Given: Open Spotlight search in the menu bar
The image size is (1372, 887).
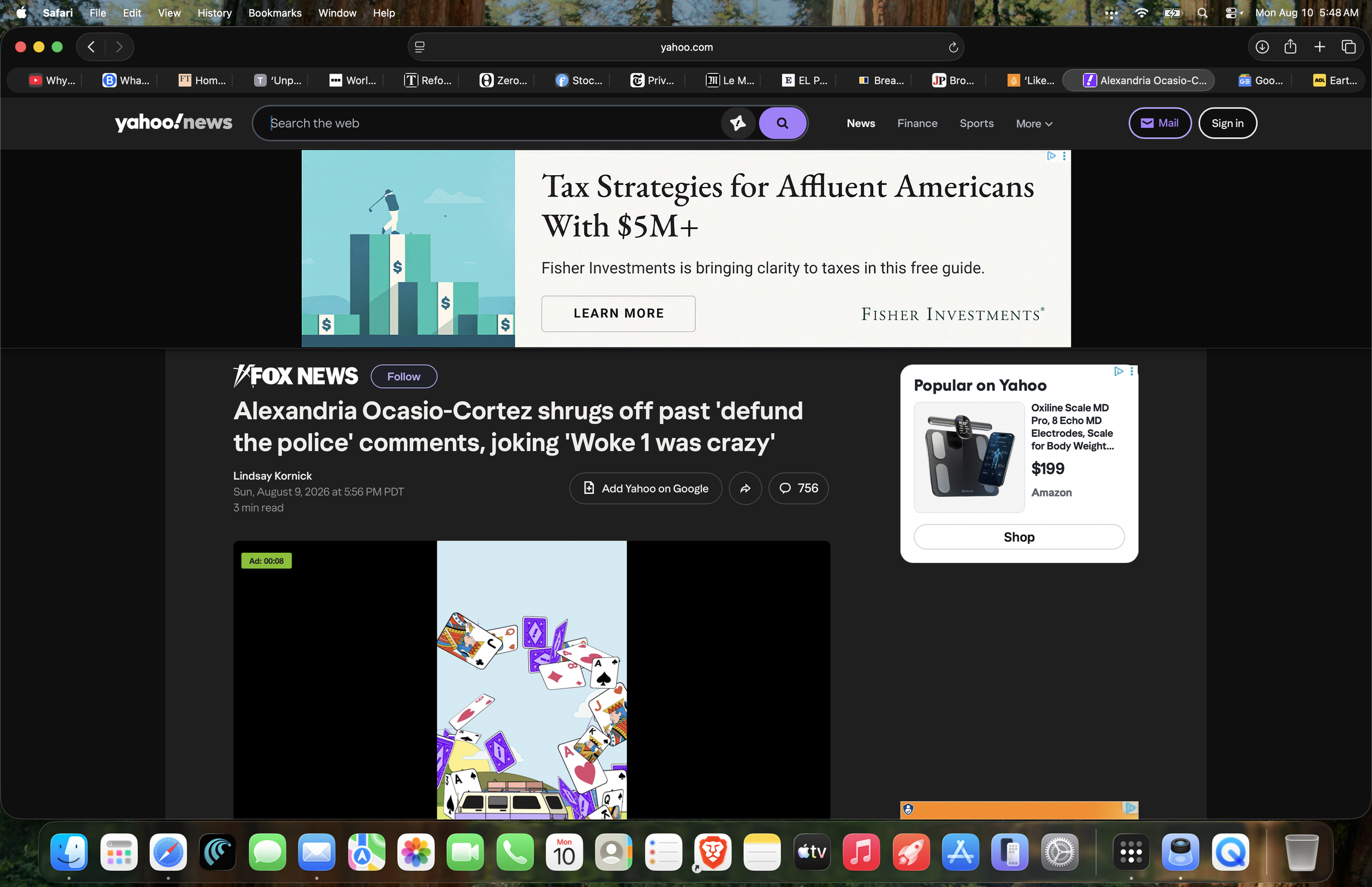Looking at the screenshot, I should (1202, 13).
